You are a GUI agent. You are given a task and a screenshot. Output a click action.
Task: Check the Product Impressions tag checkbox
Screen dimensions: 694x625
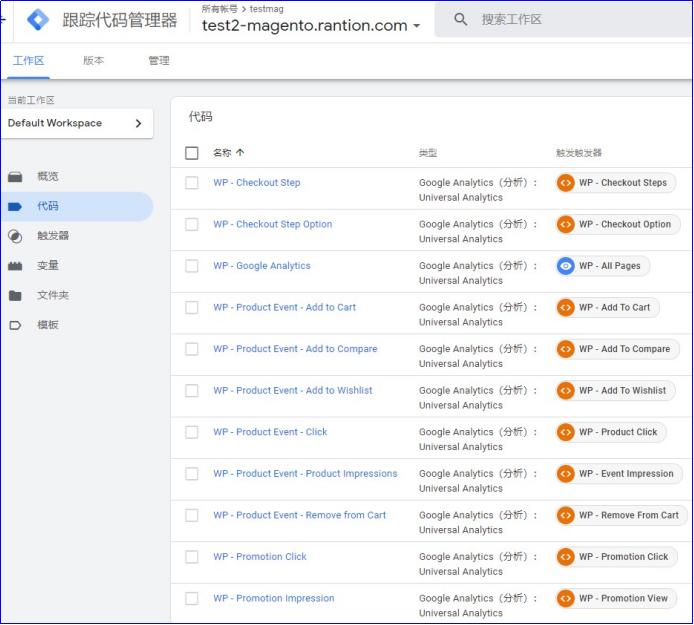point(192,474)
